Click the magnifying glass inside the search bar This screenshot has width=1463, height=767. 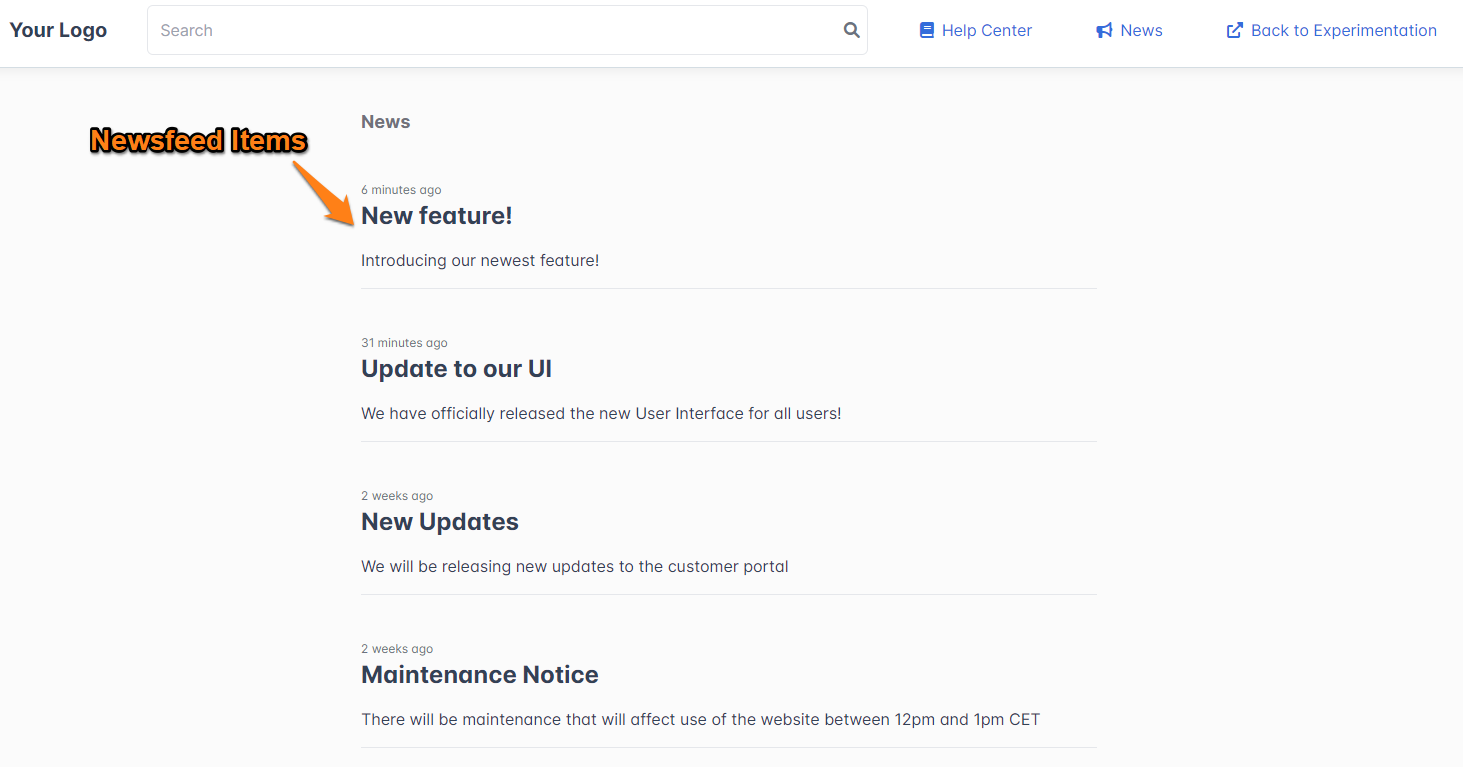851,30
